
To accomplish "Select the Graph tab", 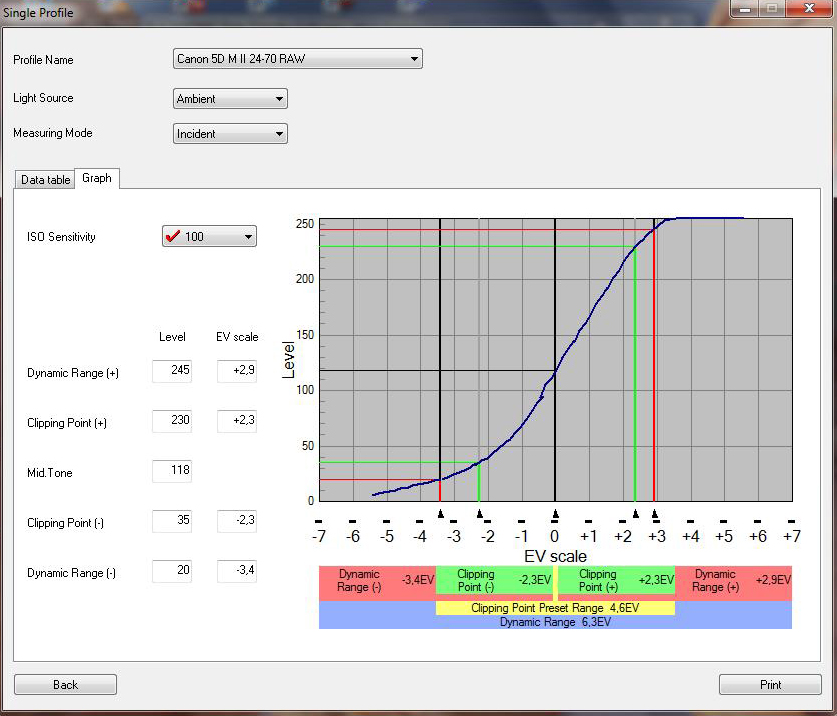I will tap(97, 178).
